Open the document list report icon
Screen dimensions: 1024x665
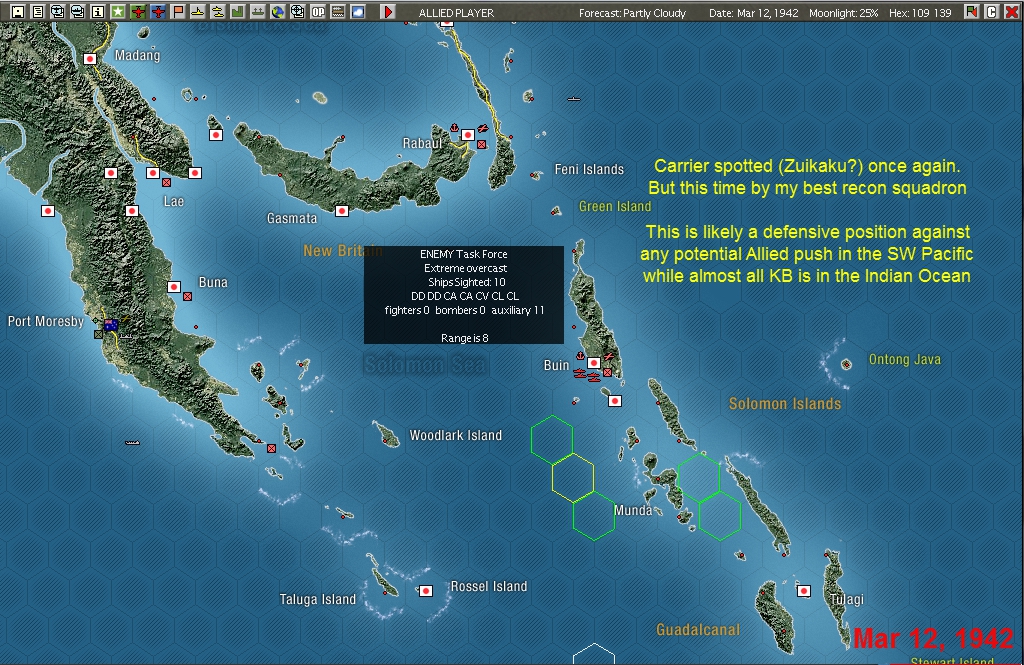pyautogui.click(x=38, y=12)
